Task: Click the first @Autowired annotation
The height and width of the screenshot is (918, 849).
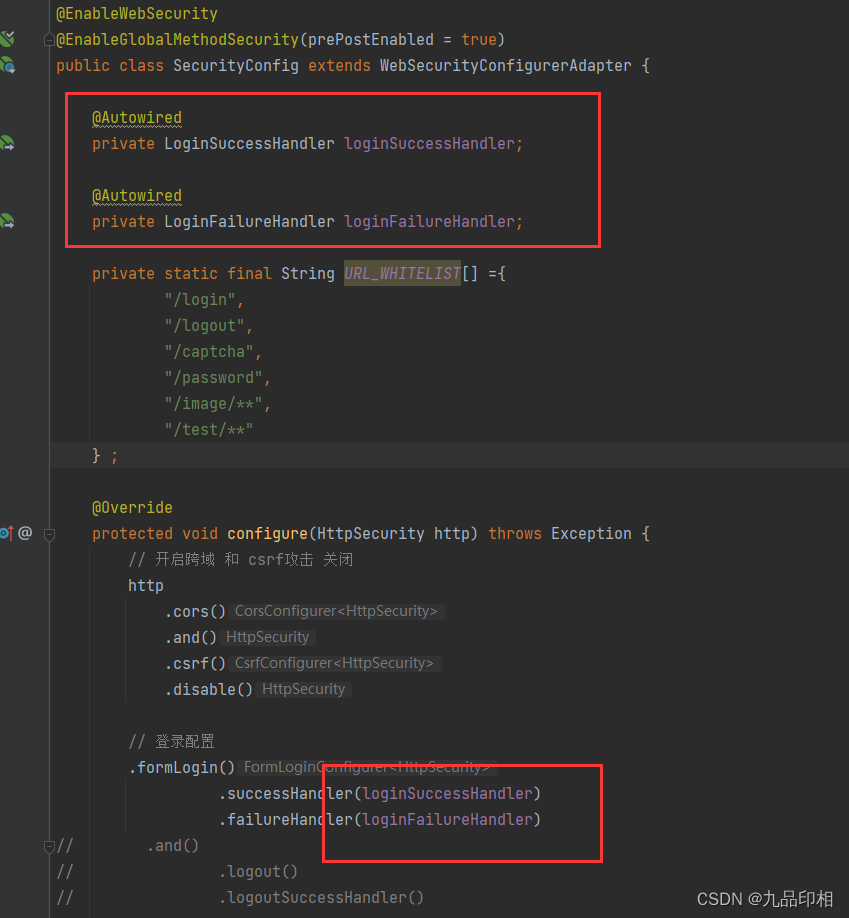Action: (137, 118)
